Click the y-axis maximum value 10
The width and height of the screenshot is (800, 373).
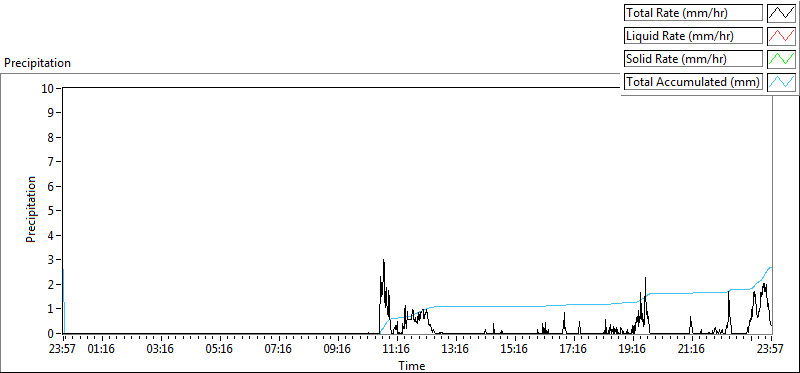[48, 88]
